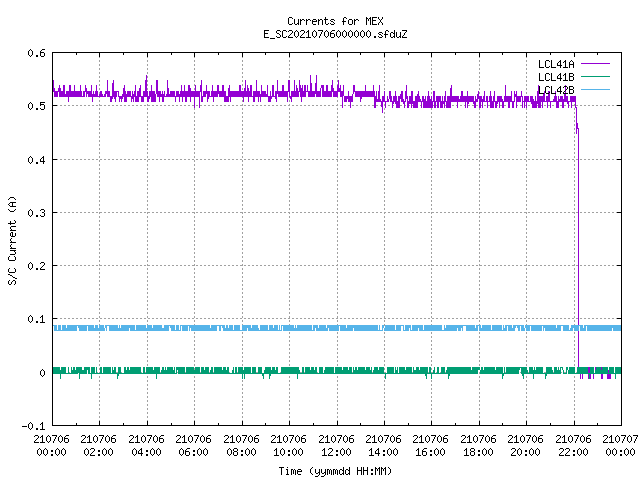Click the 210706 02:00 x-axis tick label
Viewport: 640px width, 480px height.
pos(98,445)
